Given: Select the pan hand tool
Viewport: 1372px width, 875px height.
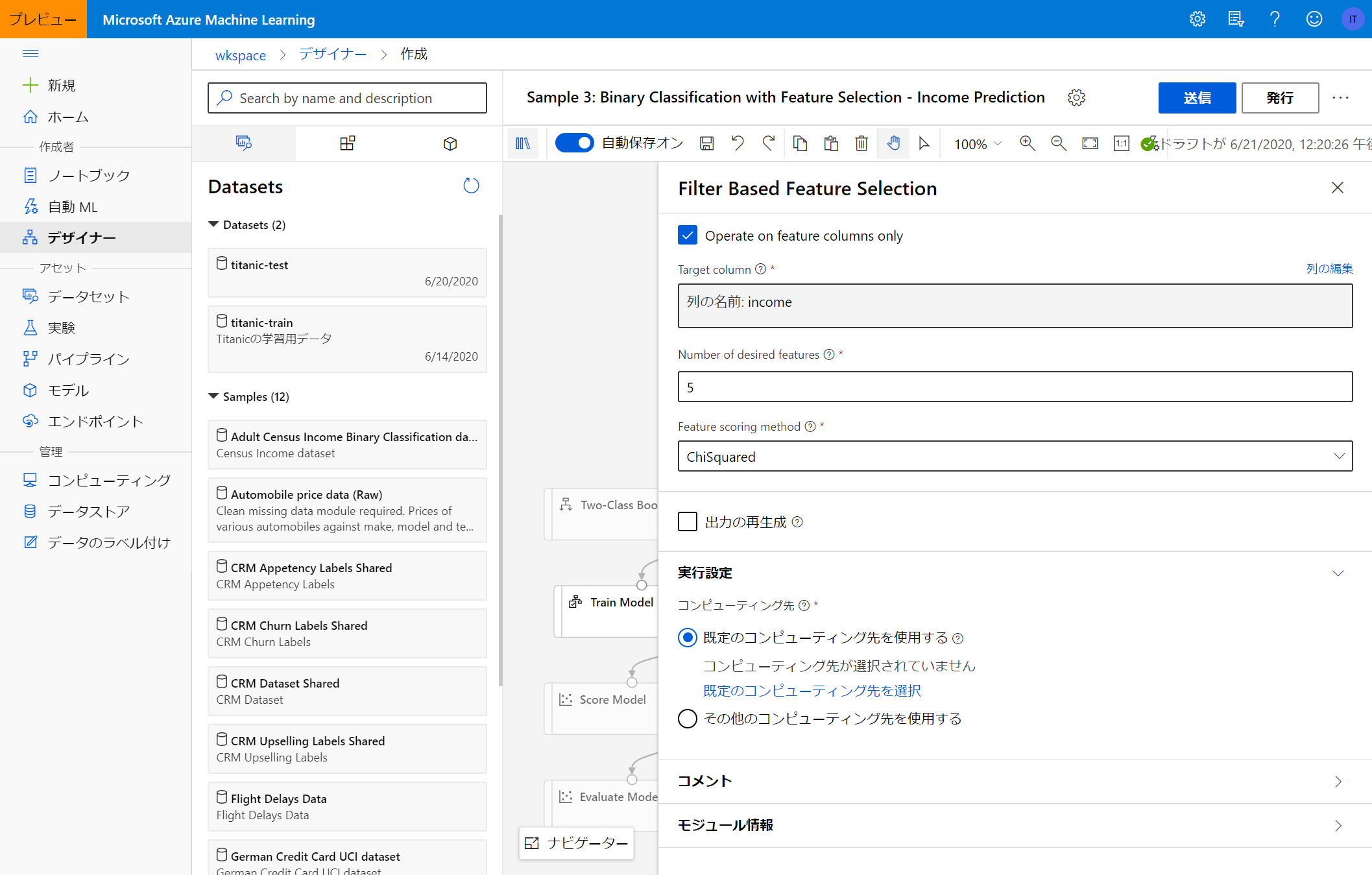Looking at the screenshot, I should pos(893,143).
